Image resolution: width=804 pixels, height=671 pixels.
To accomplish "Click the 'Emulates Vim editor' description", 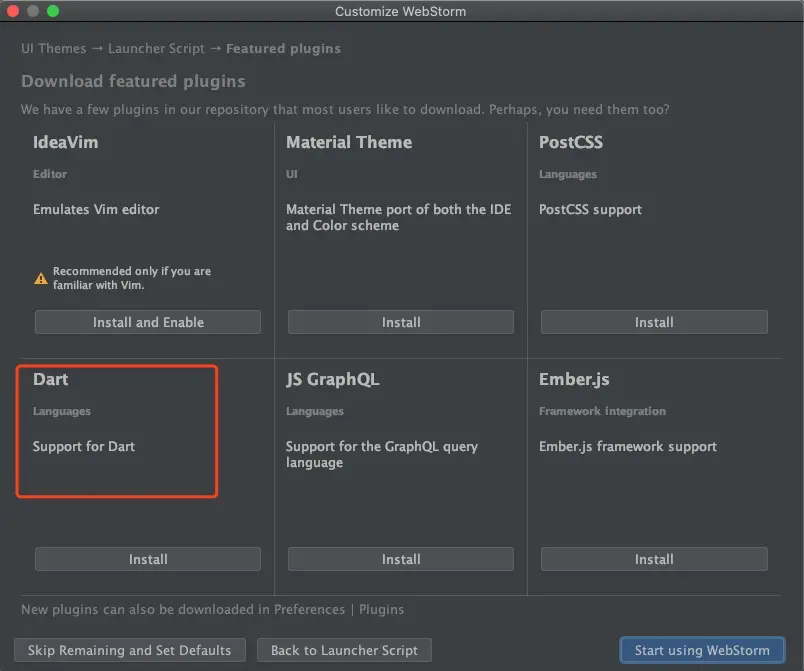I will pyautogui.click(x=96, y=209).
